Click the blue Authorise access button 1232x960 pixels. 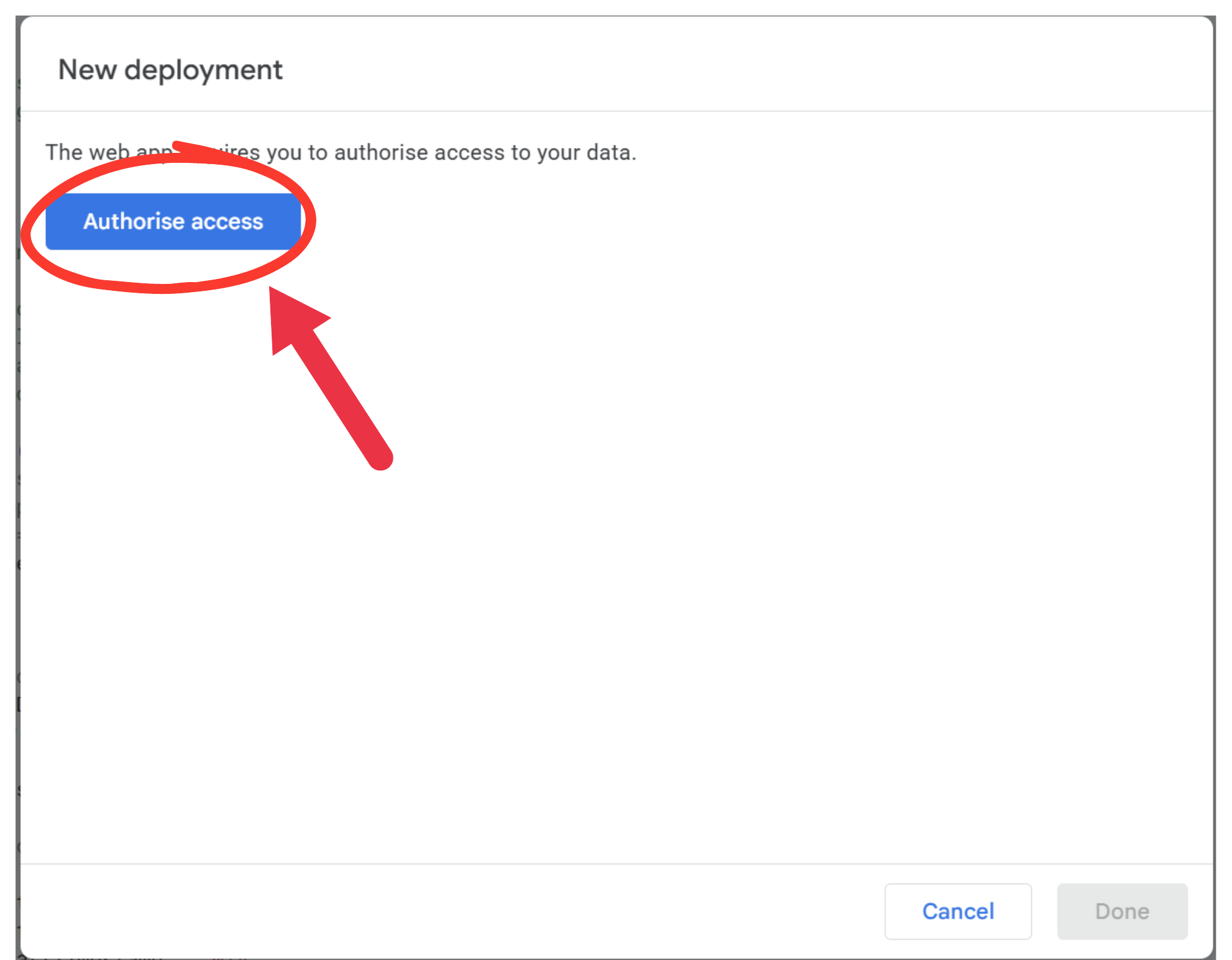173,221
